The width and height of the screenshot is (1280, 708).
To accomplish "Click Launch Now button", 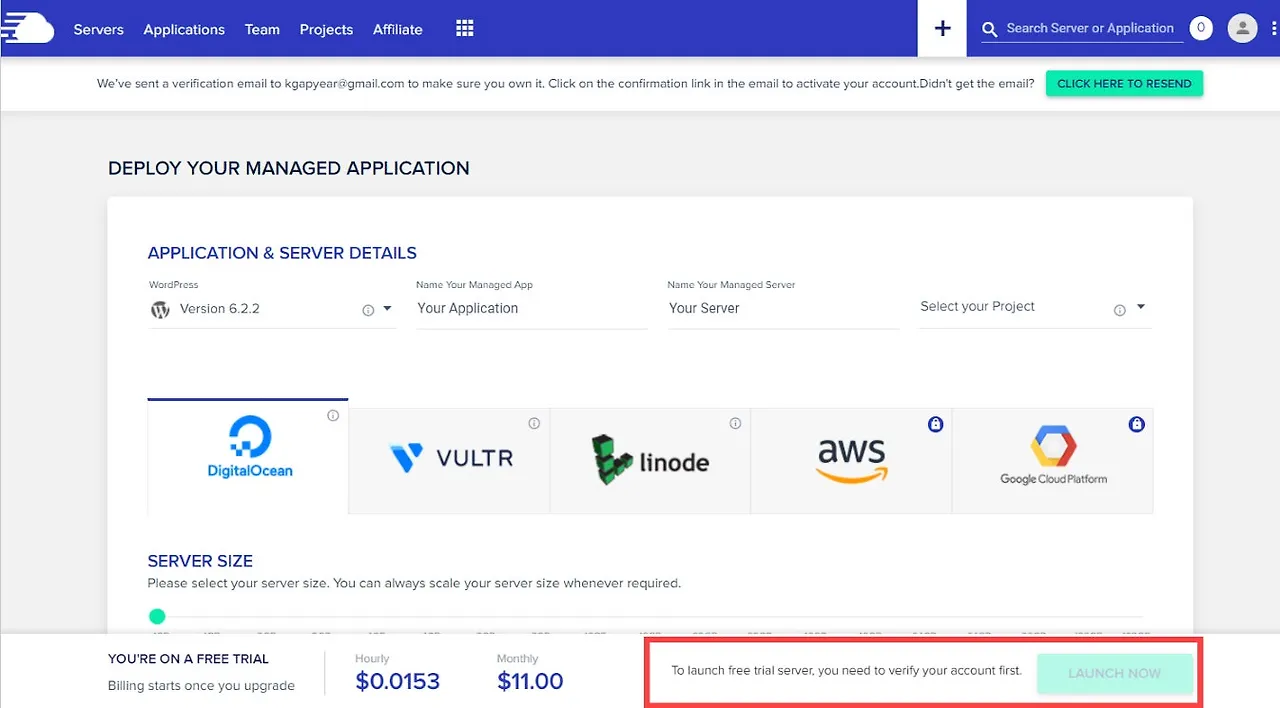I will point(1114,673).
